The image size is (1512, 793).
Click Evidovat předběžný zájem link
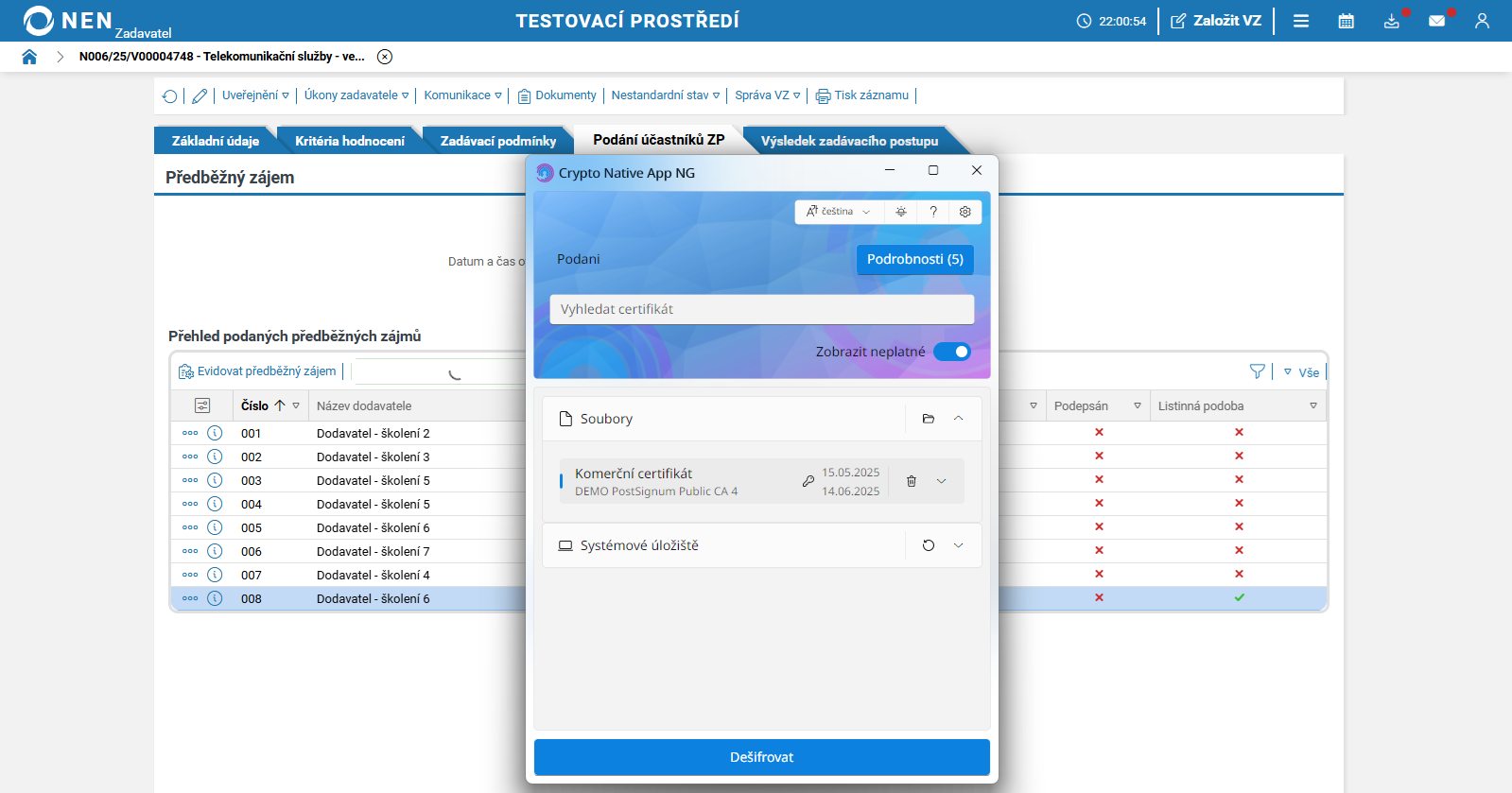pyautogui.click(x=257, y=371)
